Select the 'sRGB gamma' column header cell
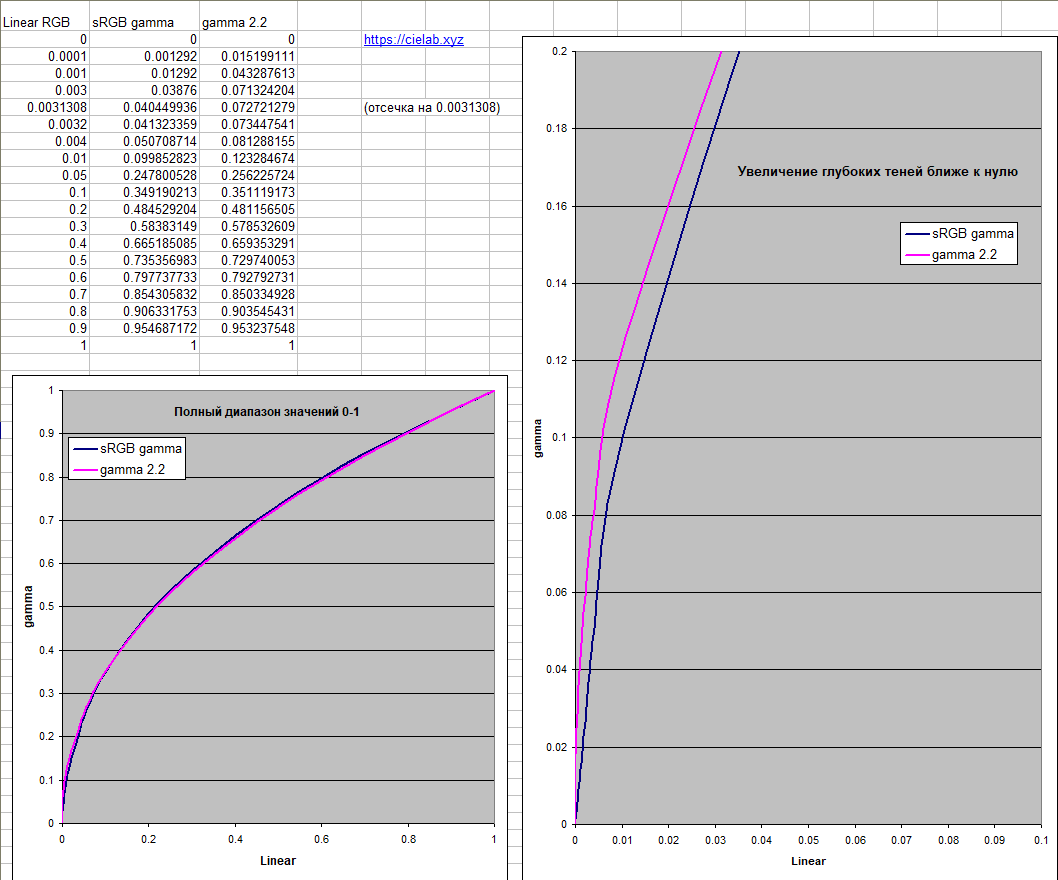This screenshot has height=880, width=1058. pyautogui.click(x=137, y=22)
